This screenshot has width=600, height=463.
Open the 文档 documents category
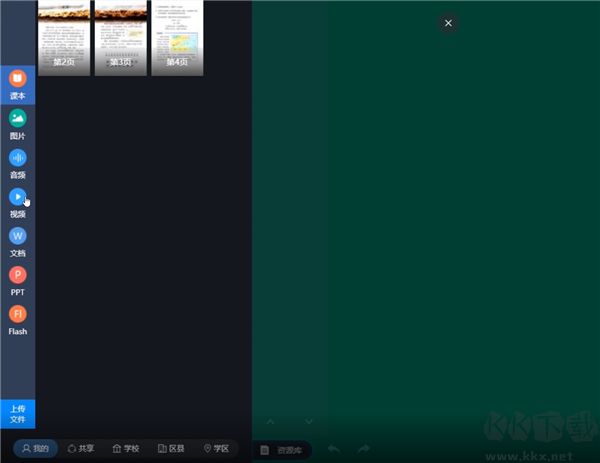pos(18,242)
